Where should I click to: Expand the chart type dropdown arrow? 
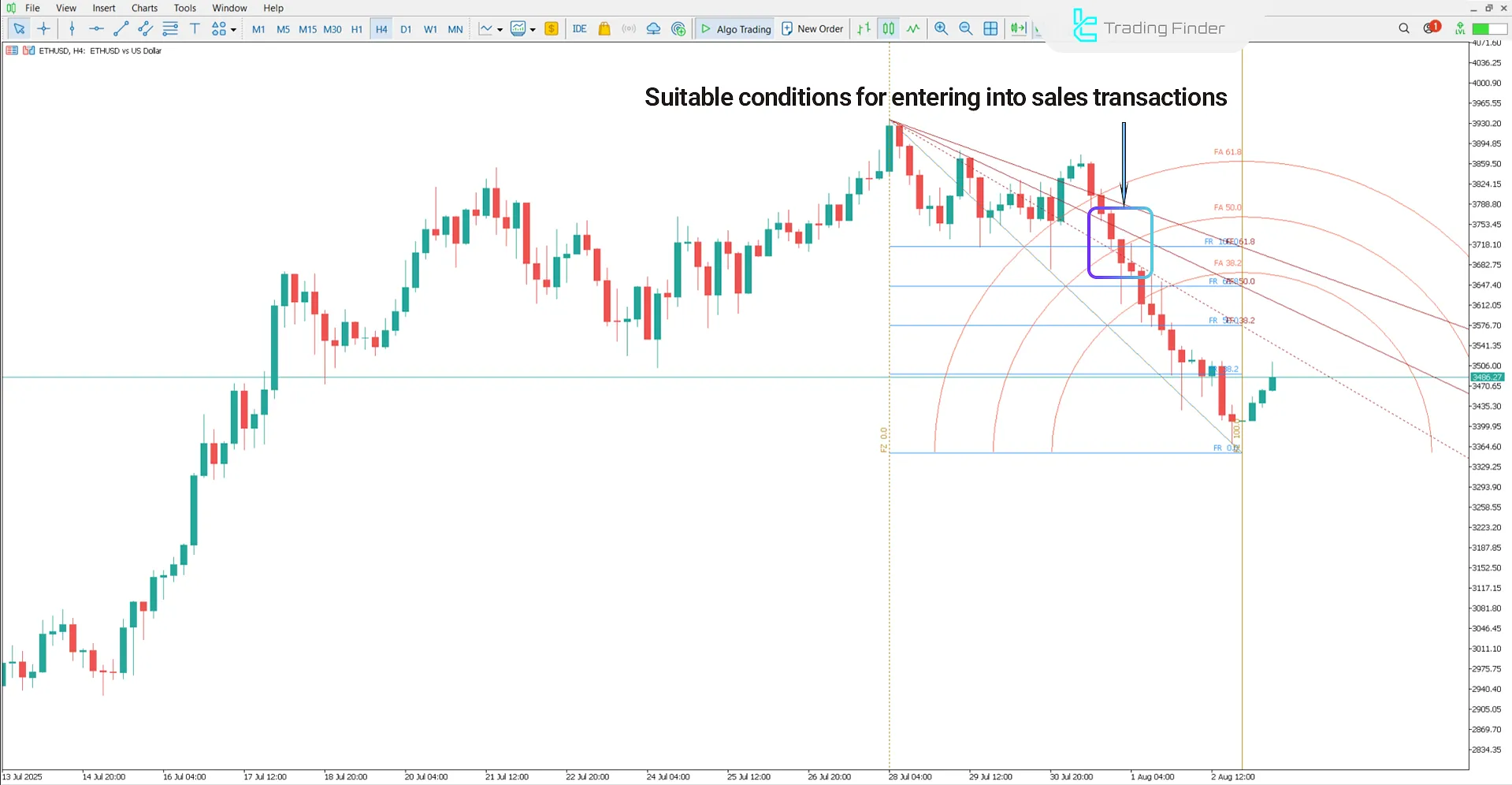pyautogui.click(x=500, y=30)
